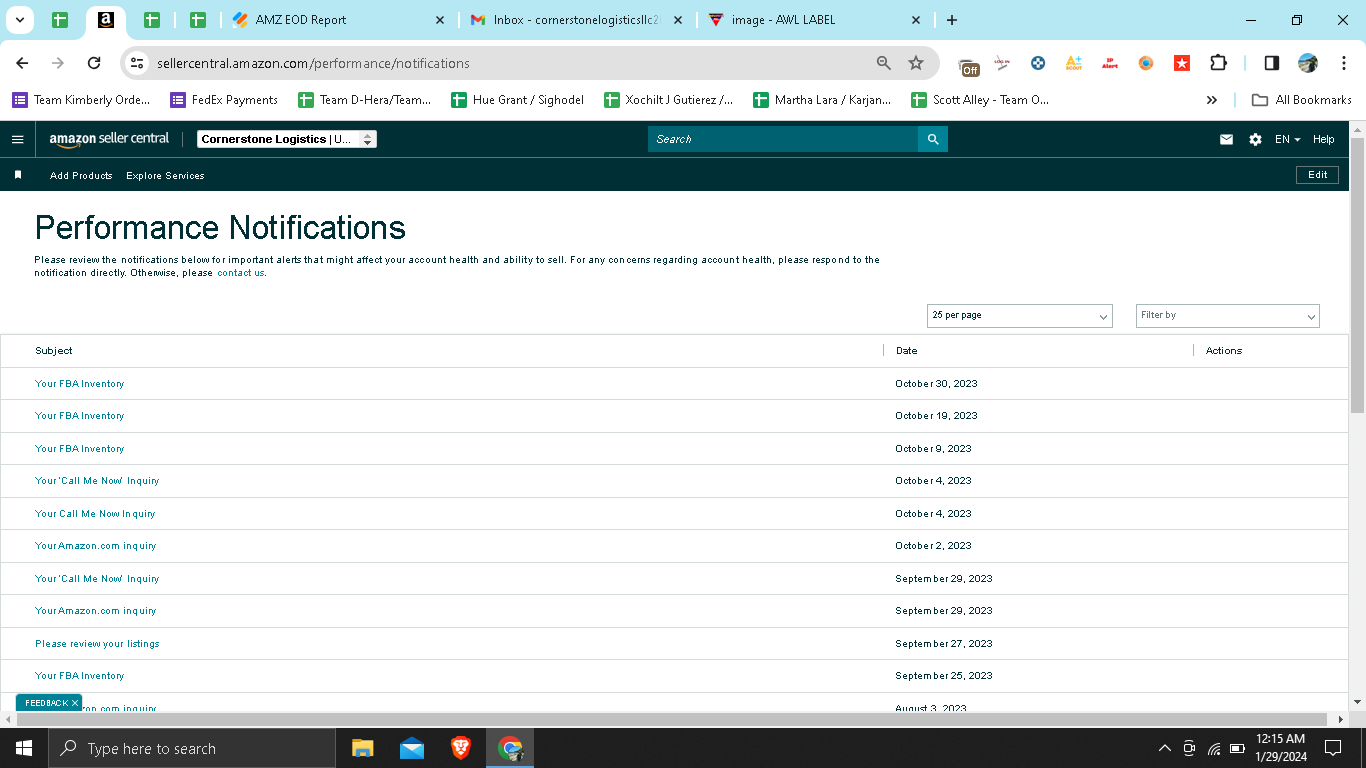Open the Help menu item
This screenshot has width=1366, height=768.
(x=1324, y=139)
